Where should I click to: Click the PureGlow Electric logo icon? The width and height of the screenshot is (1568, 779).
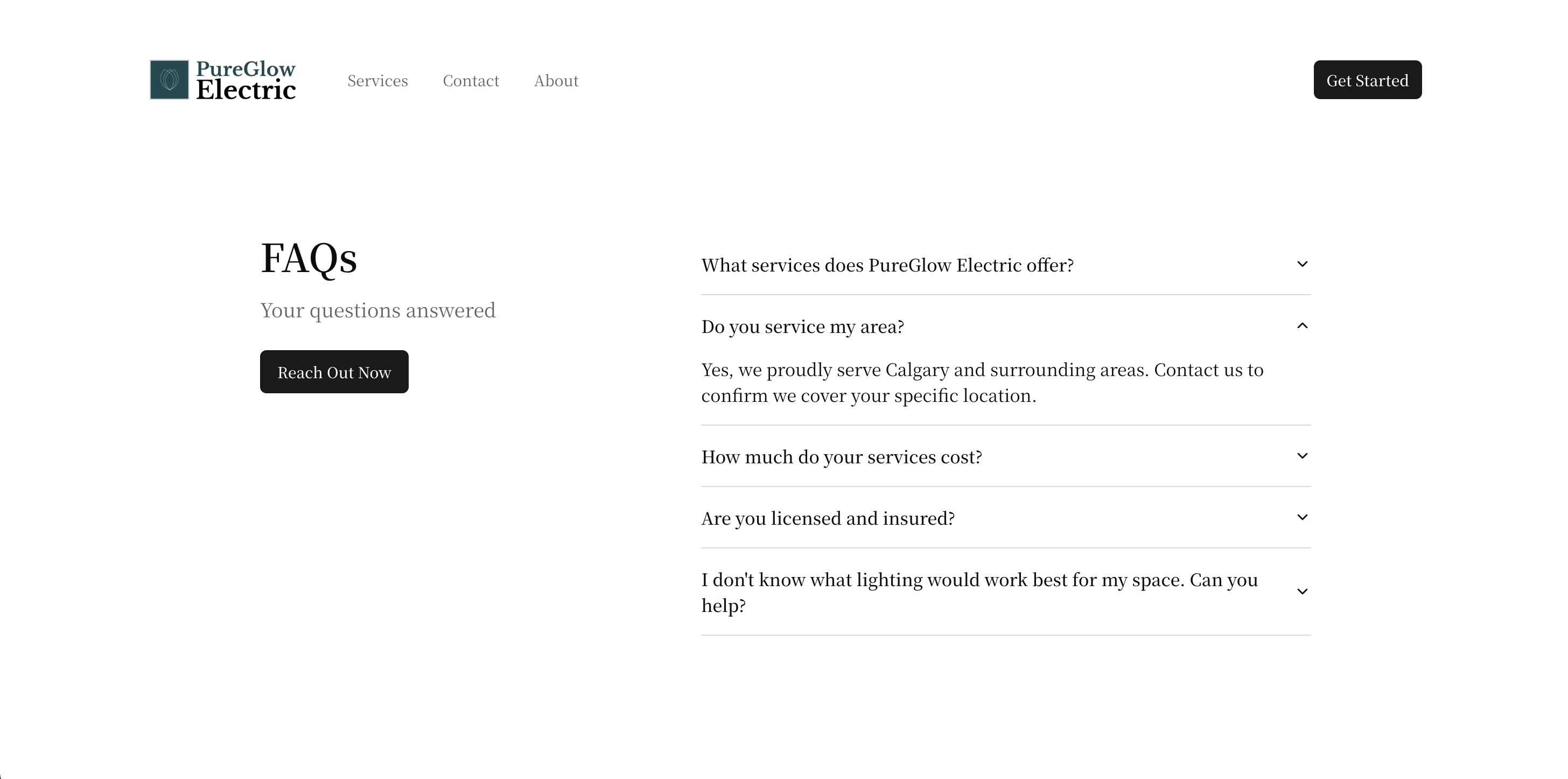[x=169, y=80]
